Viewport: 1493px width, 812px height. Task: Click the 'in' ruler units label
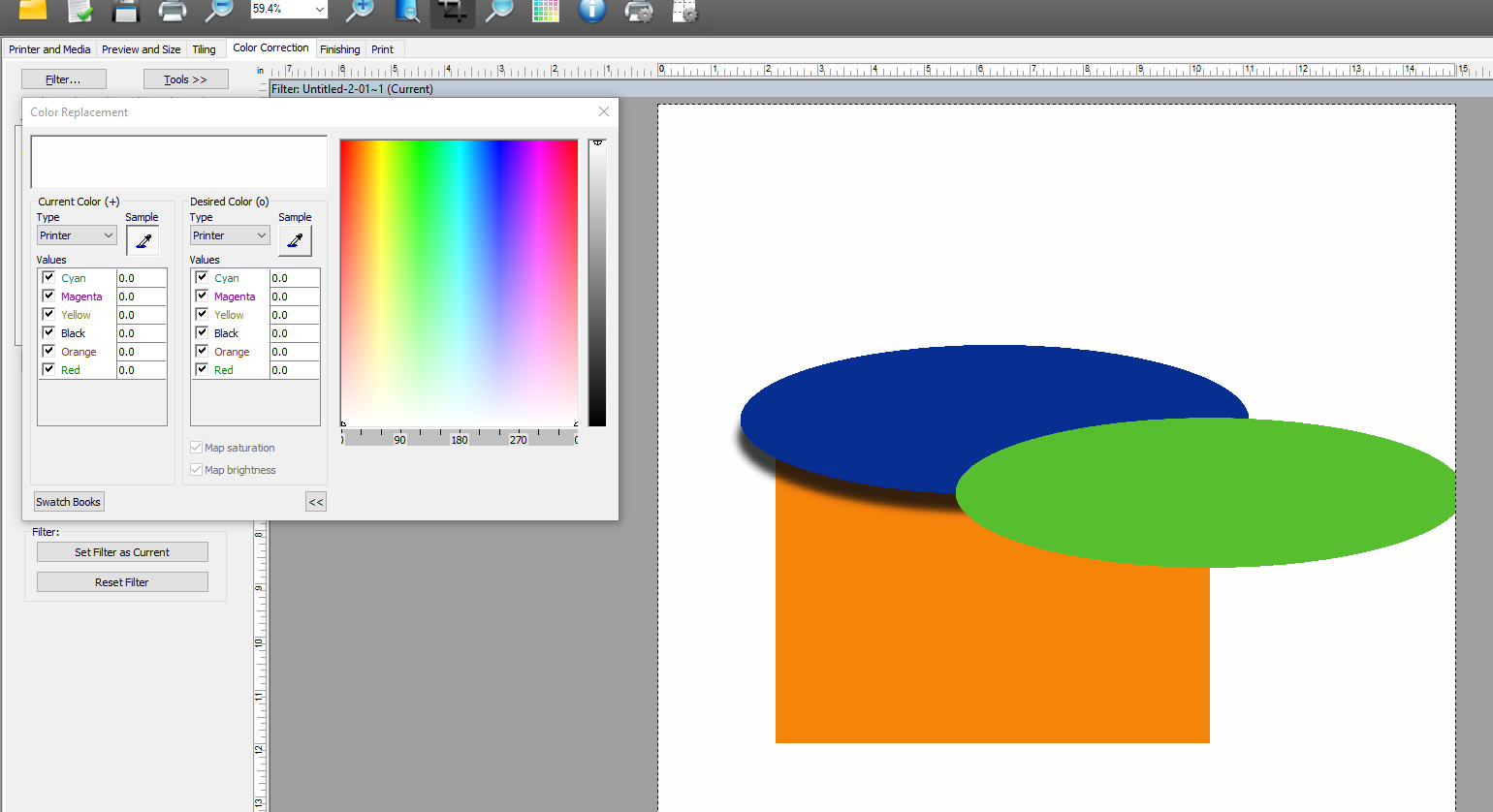coord(260,70)
